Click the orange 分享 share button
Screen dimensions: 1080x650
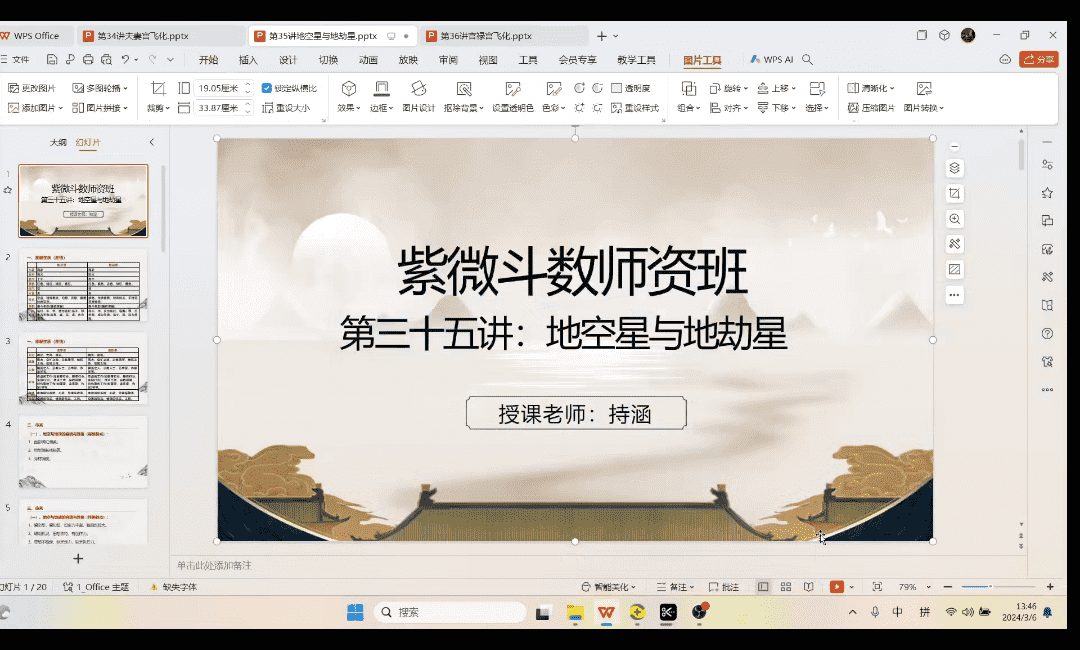point(1038,60)
